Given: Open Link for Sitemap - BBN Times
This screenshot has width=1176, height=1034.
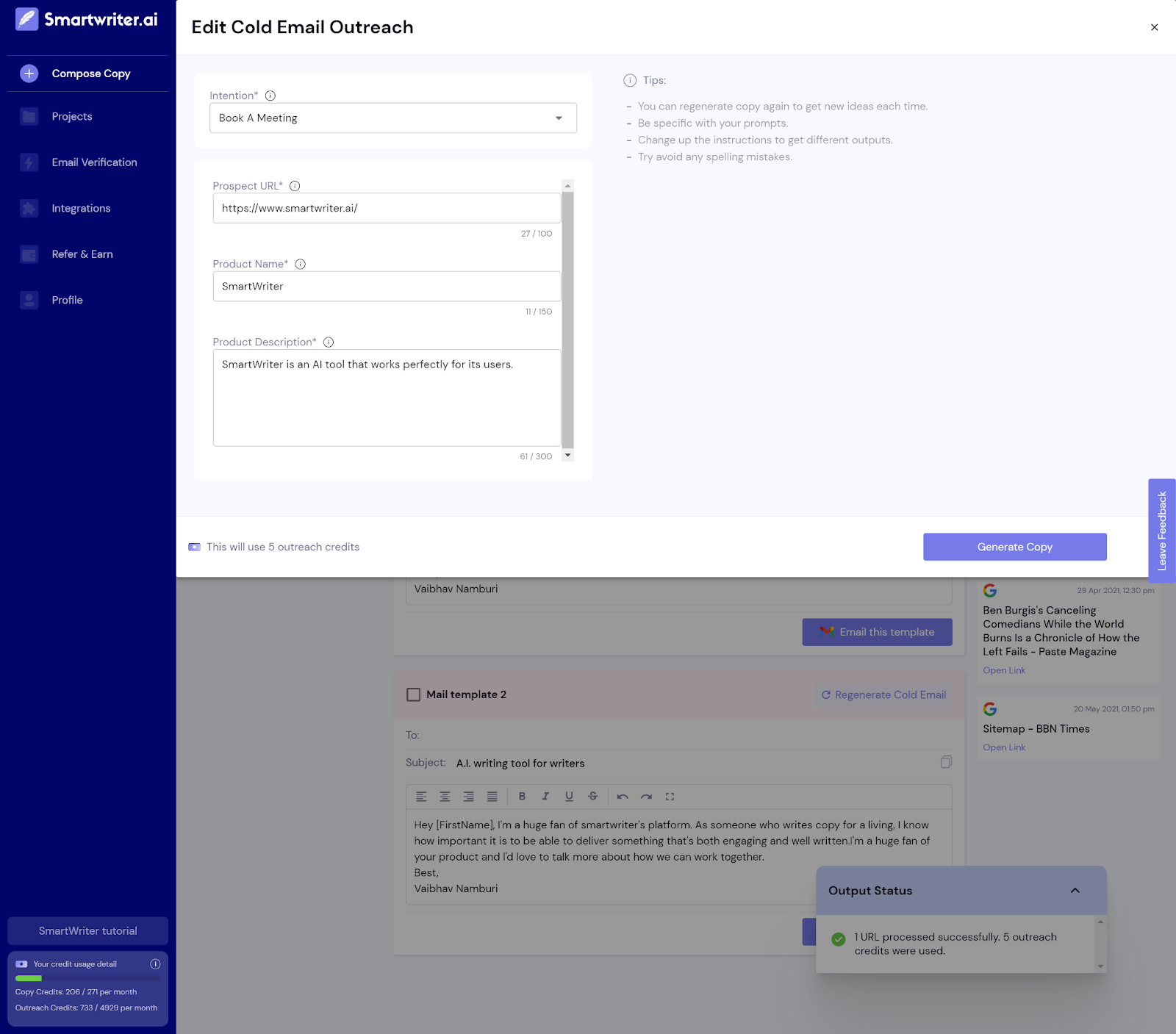Looking at the screenshot, I should tap(1004, 747).
